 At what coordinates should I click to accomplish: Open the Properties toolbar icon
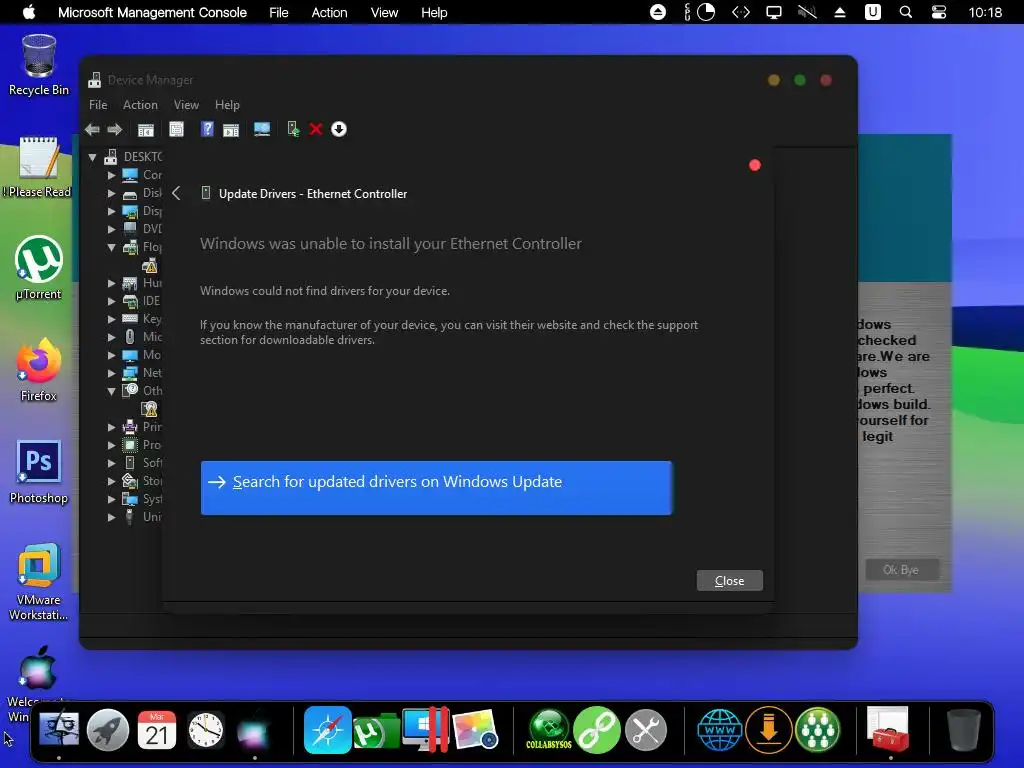tap(176, 129)
